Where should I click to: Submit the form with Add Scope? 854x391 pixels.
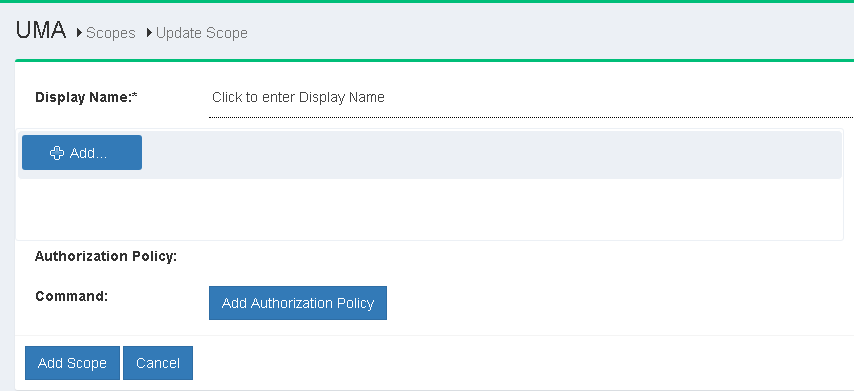tap(72, 363)
